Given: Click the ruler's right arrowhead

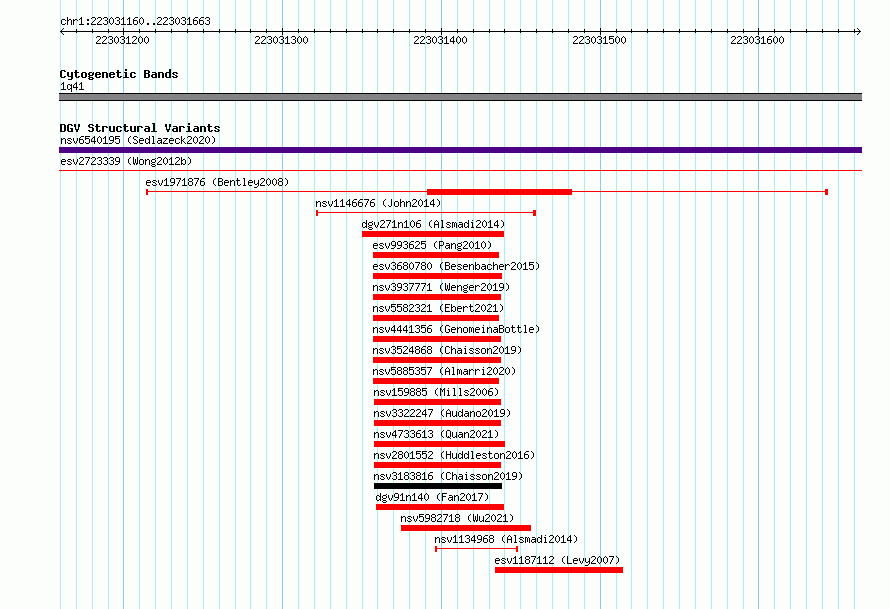Looking at the screenshot, I should click(x=858, y=31).
